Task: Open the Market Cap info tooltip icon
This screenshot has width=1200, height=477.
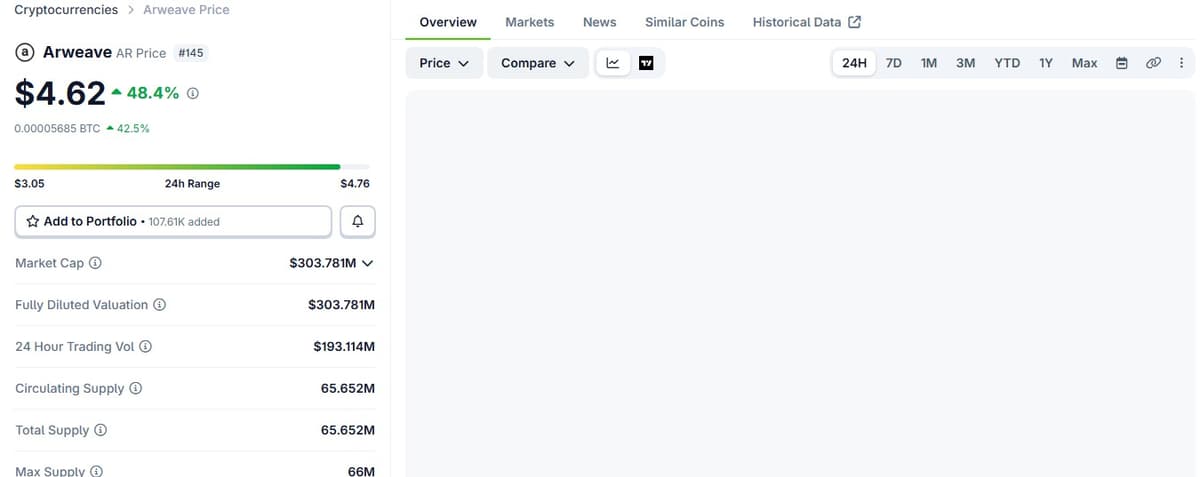Action: point(96,263)
